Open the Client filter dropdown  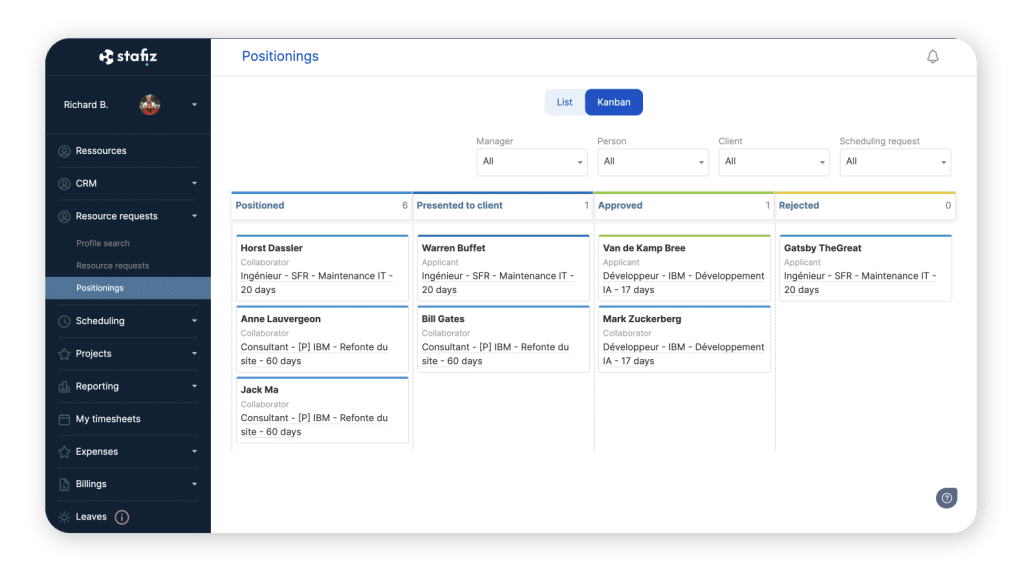point(774,162)
